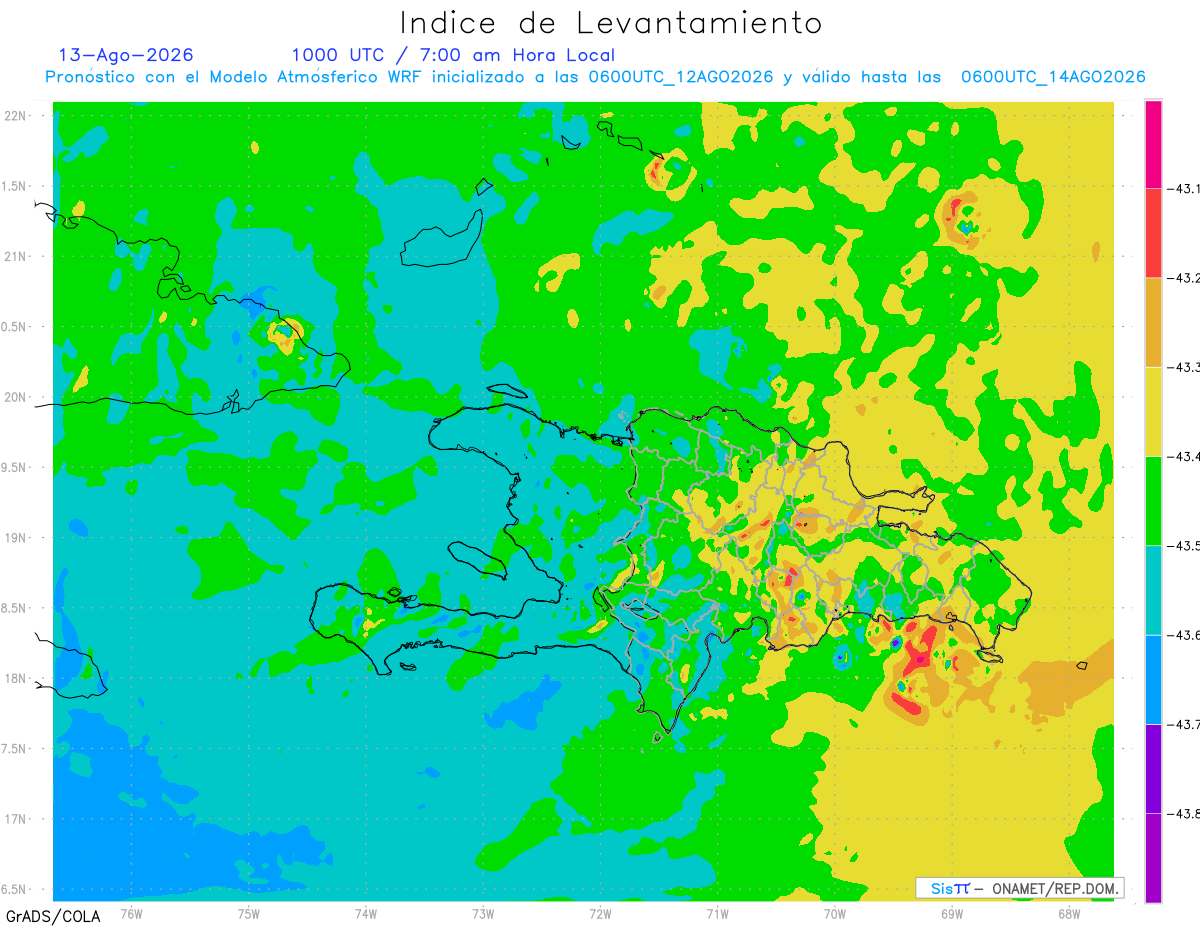Select the '17N' latitude label
The height and width of the screenshot is (927, 1200).
(17, 819)
